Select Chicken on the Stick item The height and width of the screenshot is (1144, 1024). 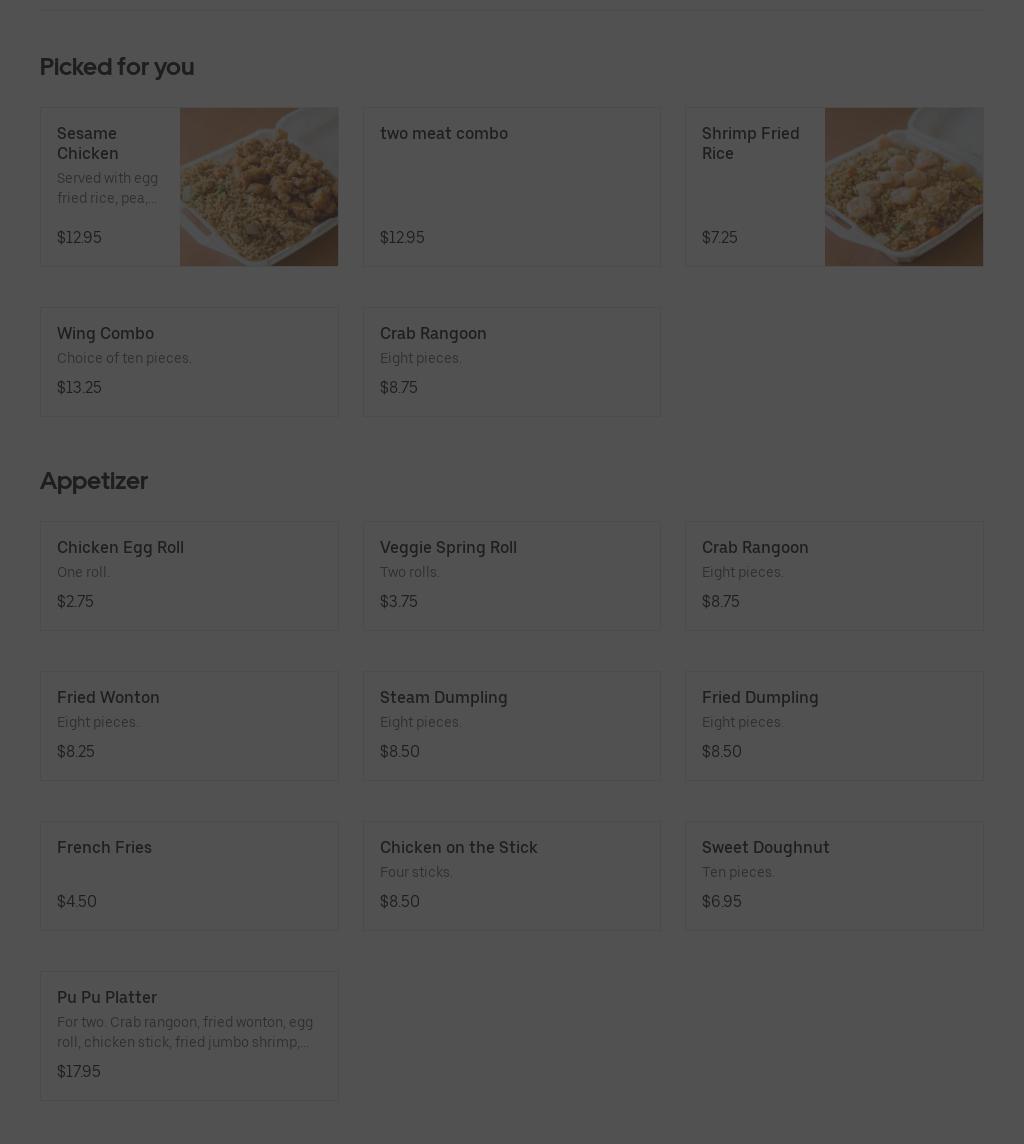pos(511,875)
